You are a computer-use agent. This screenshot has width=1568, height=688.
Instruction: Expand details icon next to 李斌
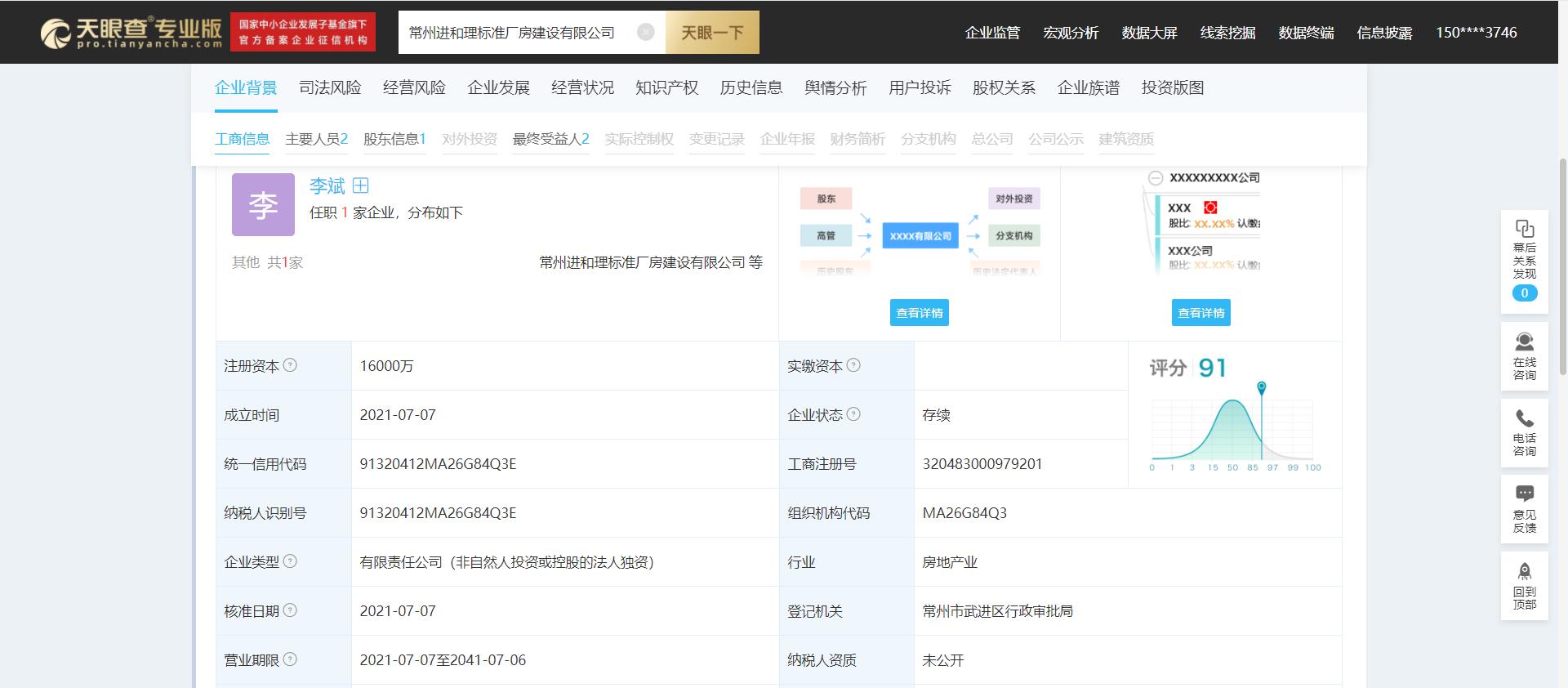coord(360,186)
